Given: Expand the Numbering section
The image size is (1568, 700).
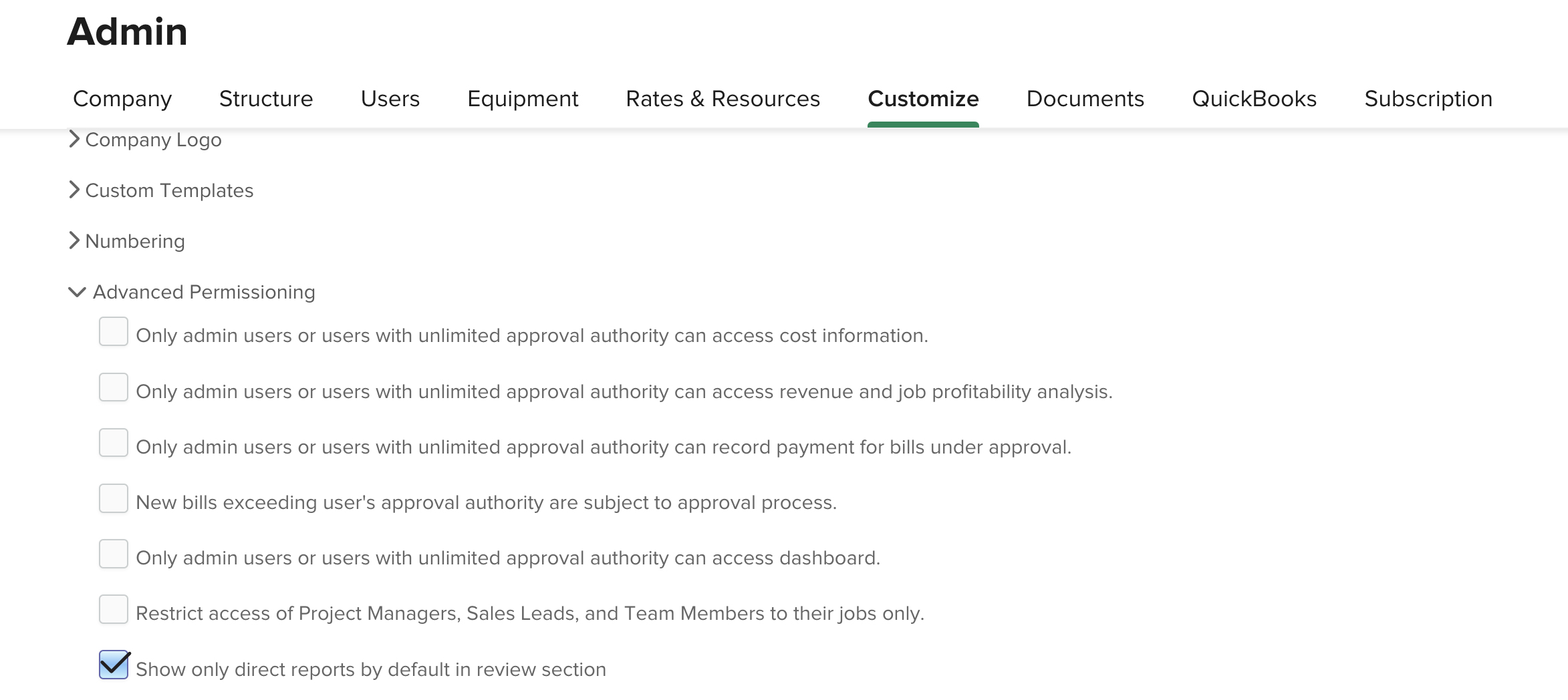Looking at the screenshot, I should [134, 242].
